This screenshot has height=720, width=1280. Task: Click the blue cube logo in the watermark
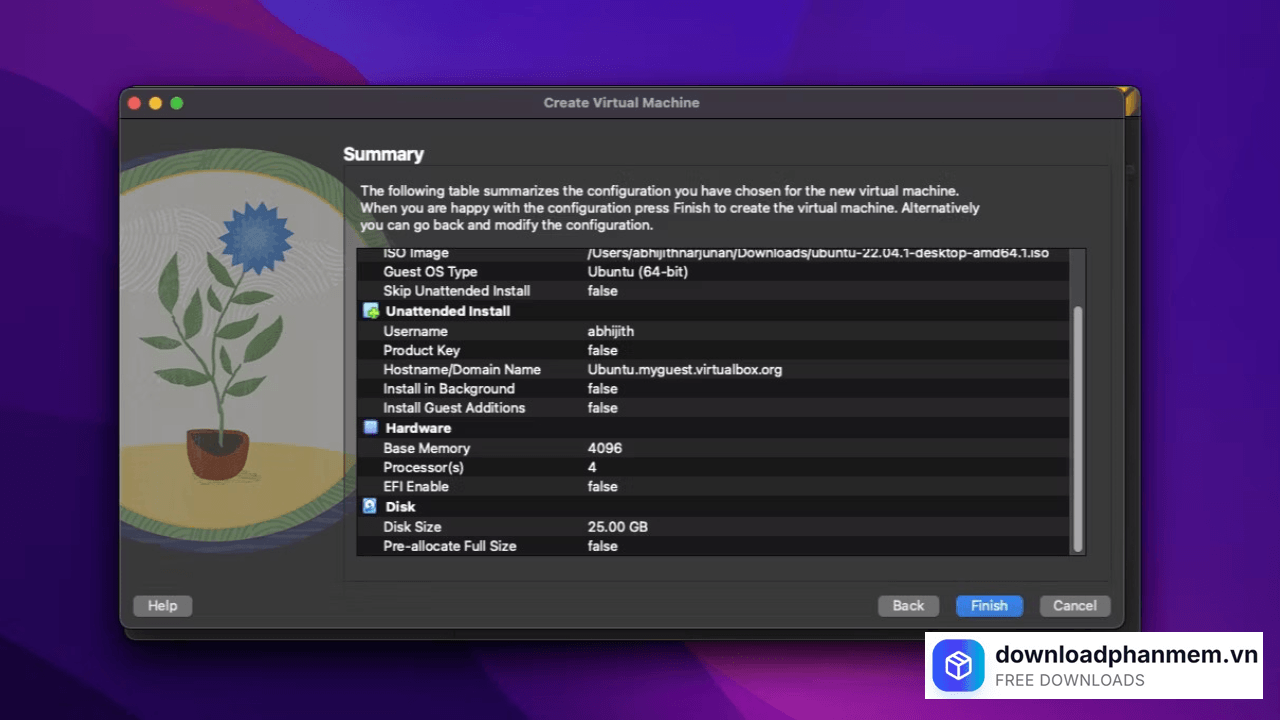(958, 665)
